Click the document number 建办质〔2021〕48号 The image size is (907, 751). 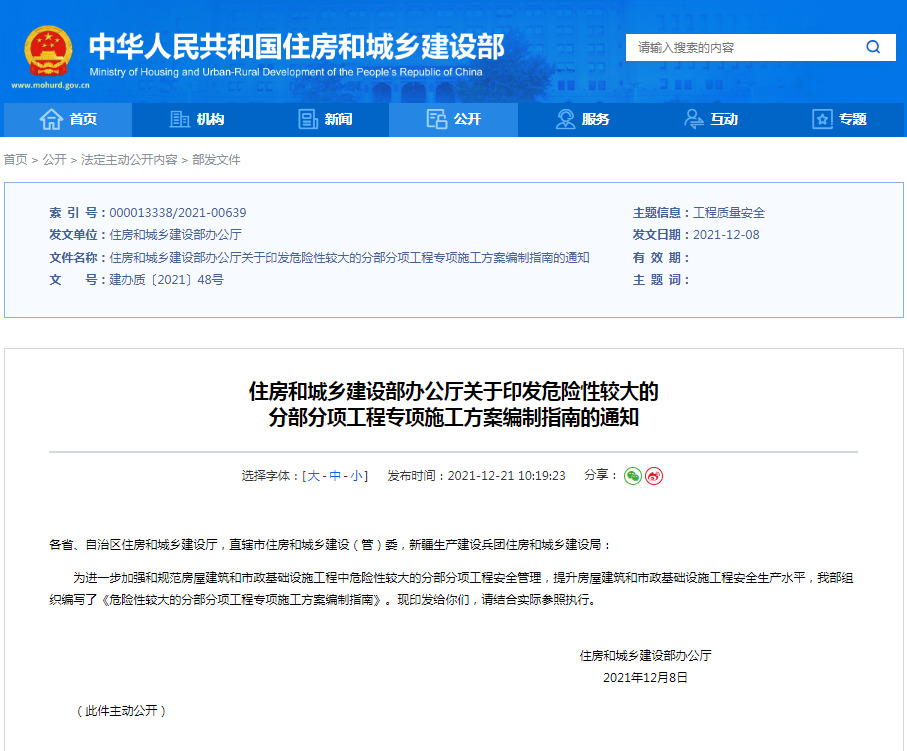point(167,280)
